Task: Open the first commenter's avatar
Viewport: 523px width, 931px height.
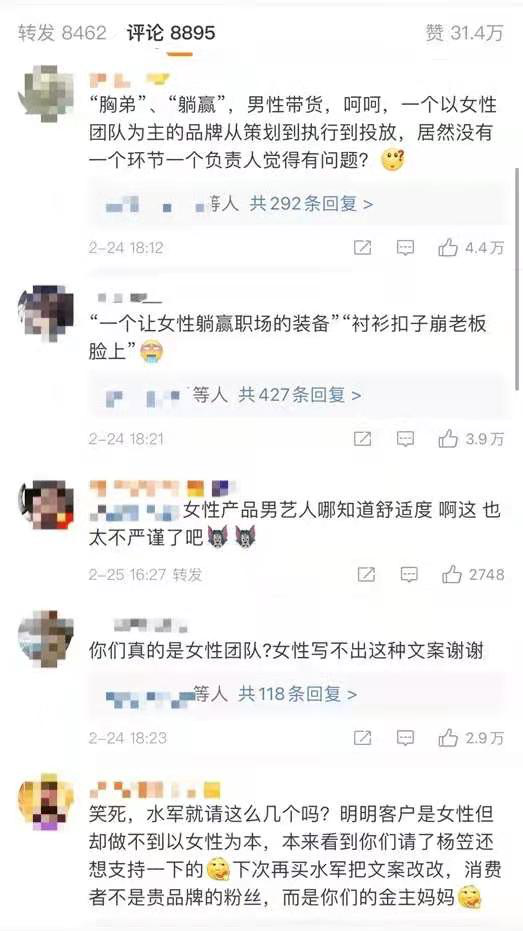Action: [46, 93]
